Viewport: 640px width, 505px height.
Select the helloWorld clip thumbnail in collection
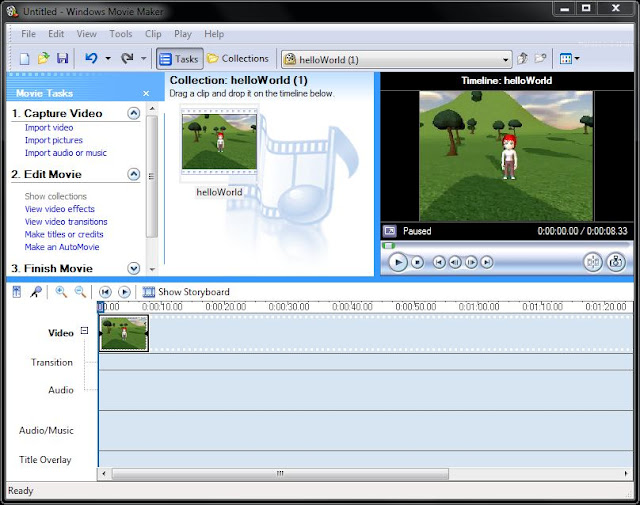tap(219, 141)
